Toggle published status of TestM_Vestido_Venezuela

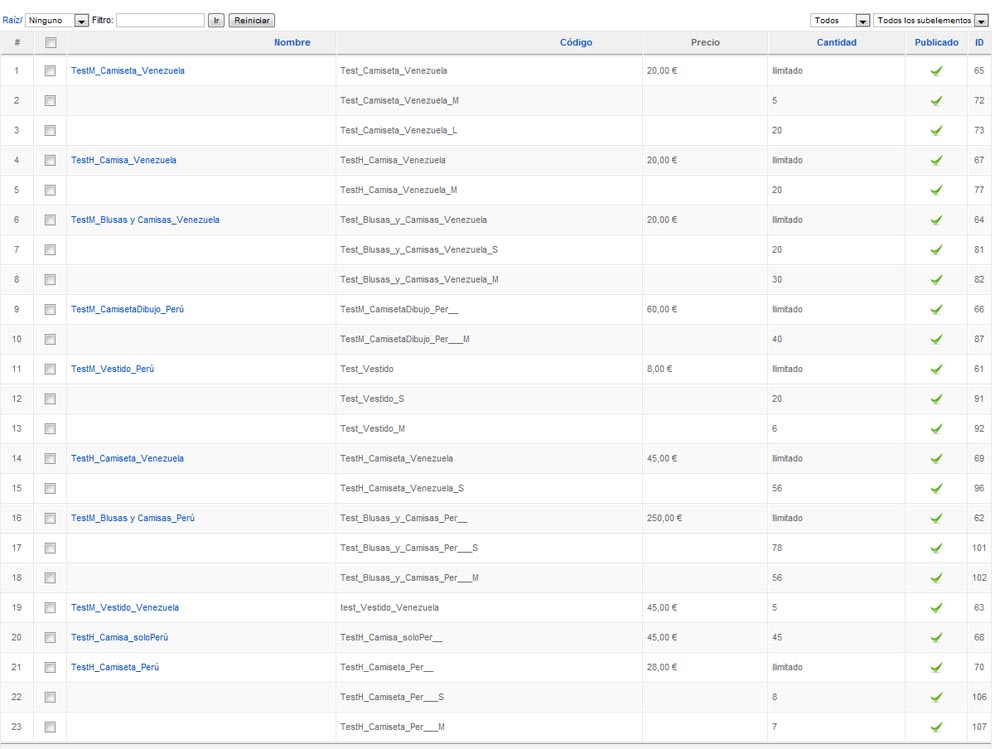tap(936, 608)
